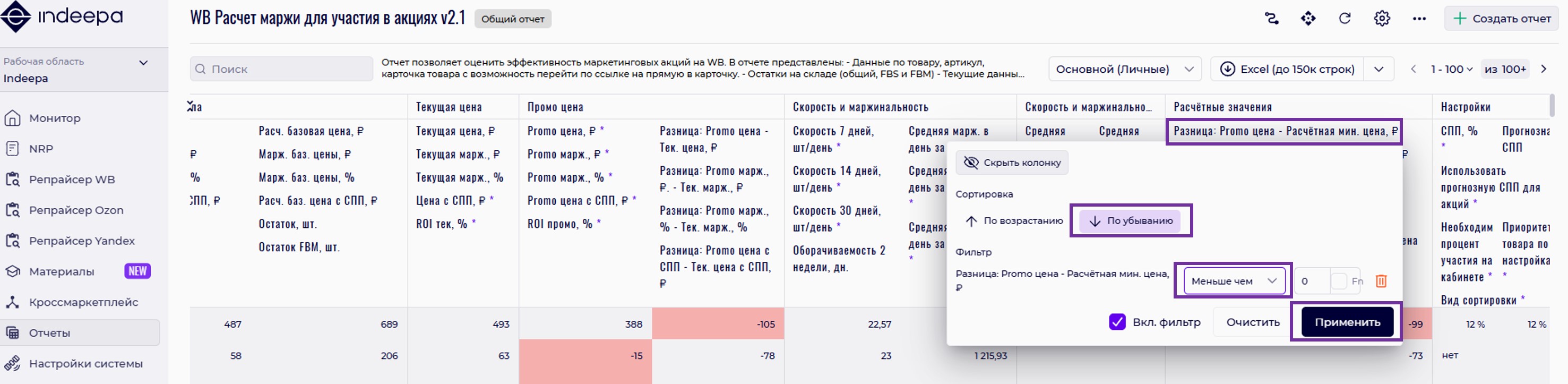The image size is (1568, 384).
Task: Open the NRP sidebar section
Action: [41, 149]
